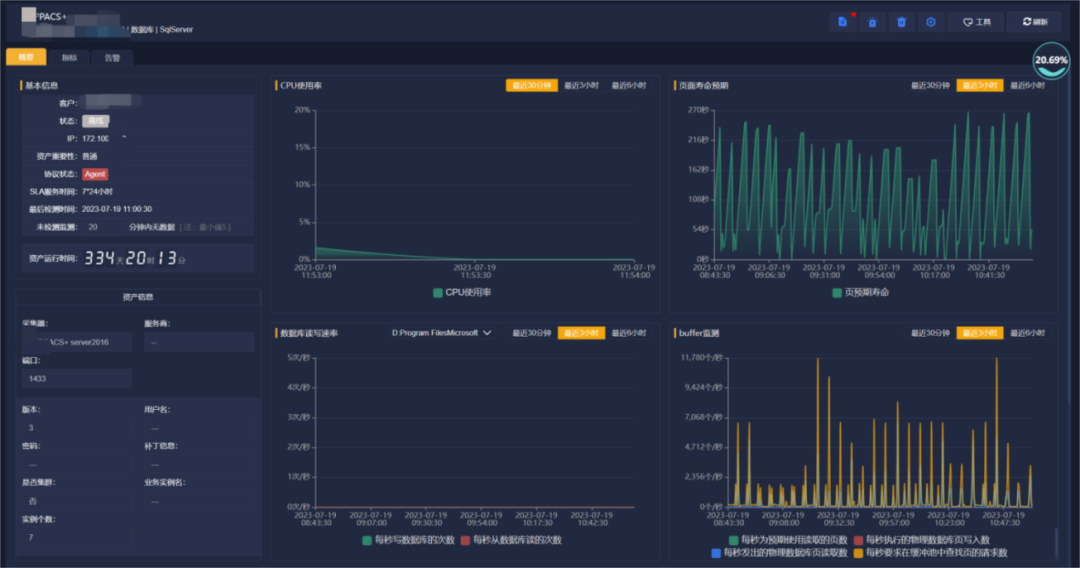This screenshot has width=1080, height=568.
Task: Click the 实例个数 field showing 7
Action: point(76,538)
